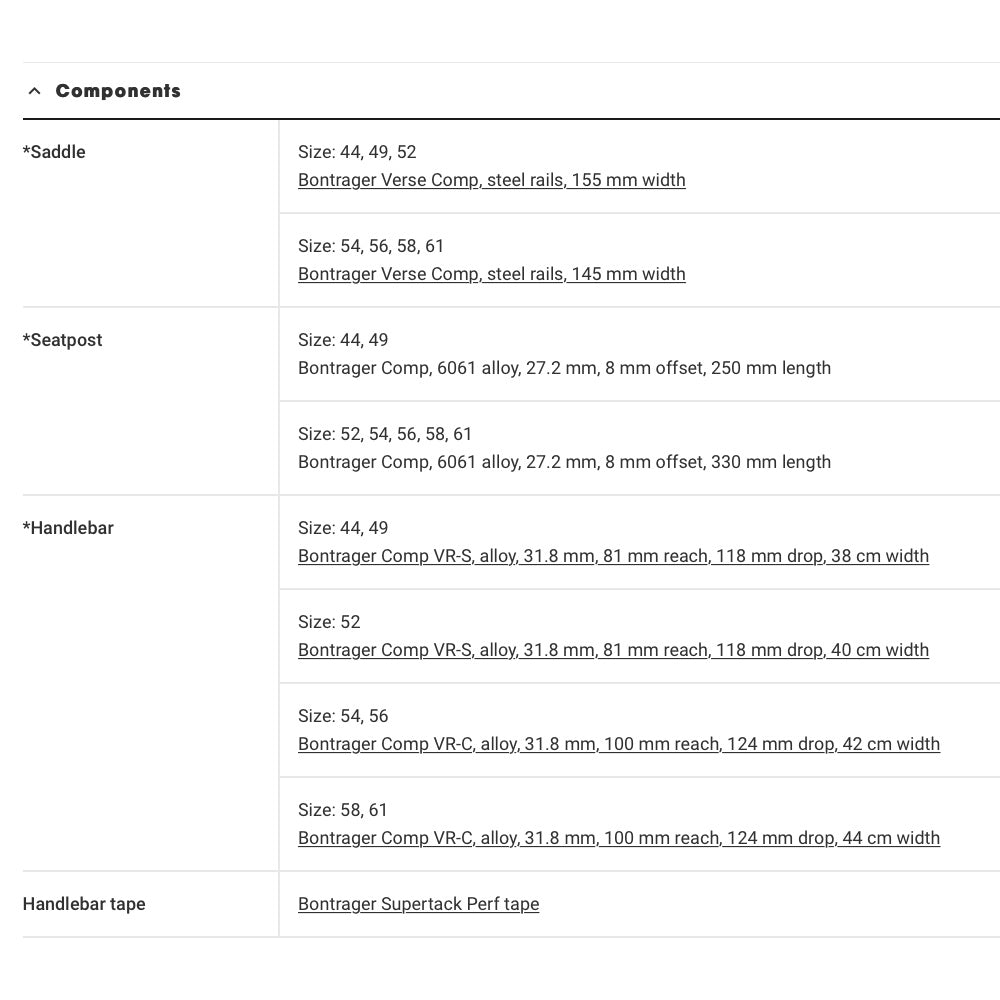Screen dimensions: 1000x1000
Task: Click the *Seatpost row label
Action: (62, 340)
